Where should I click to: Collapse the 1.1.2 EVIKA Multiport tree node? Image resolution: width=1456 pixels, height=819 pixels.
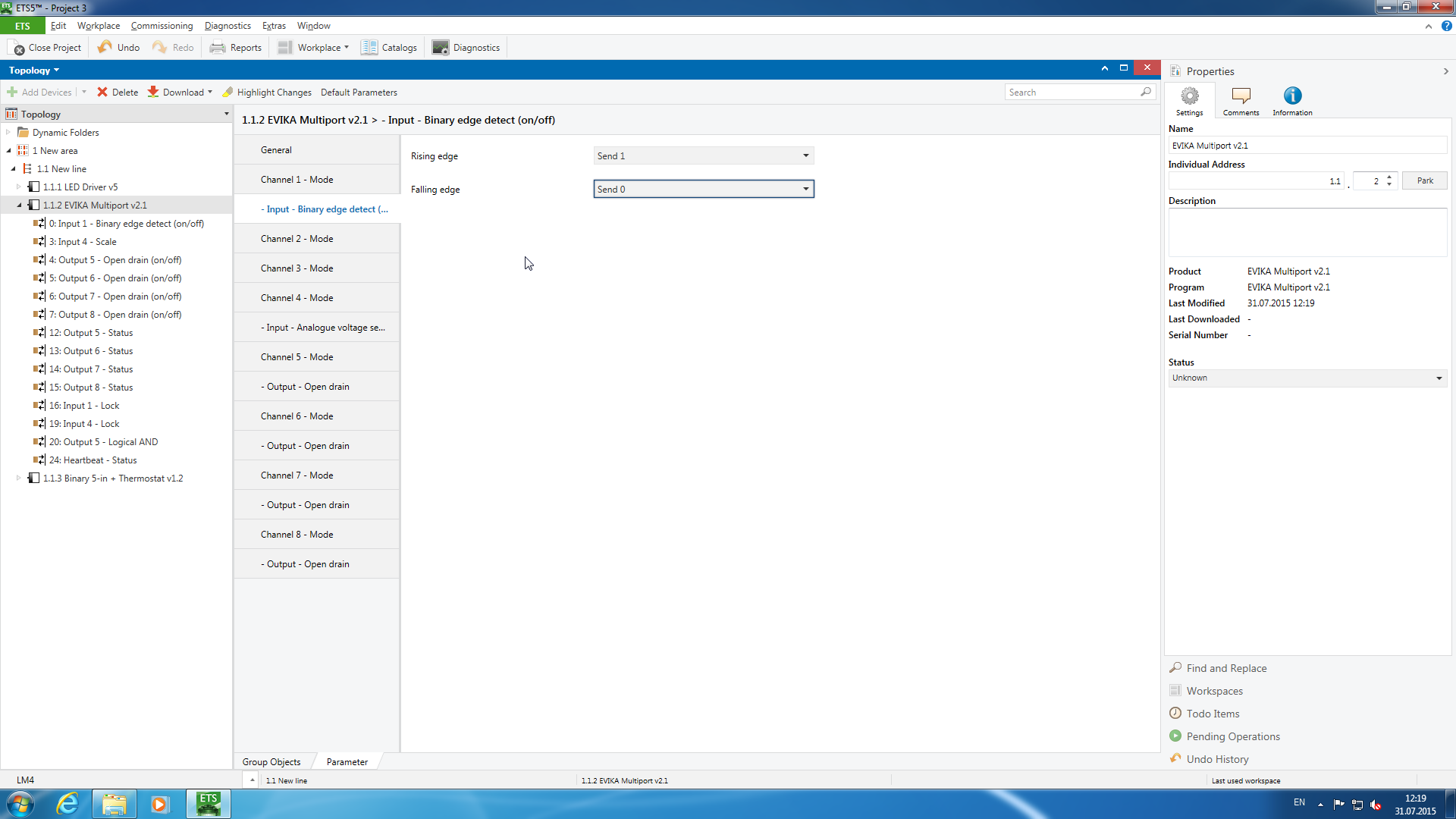click(x=20, y=206)
